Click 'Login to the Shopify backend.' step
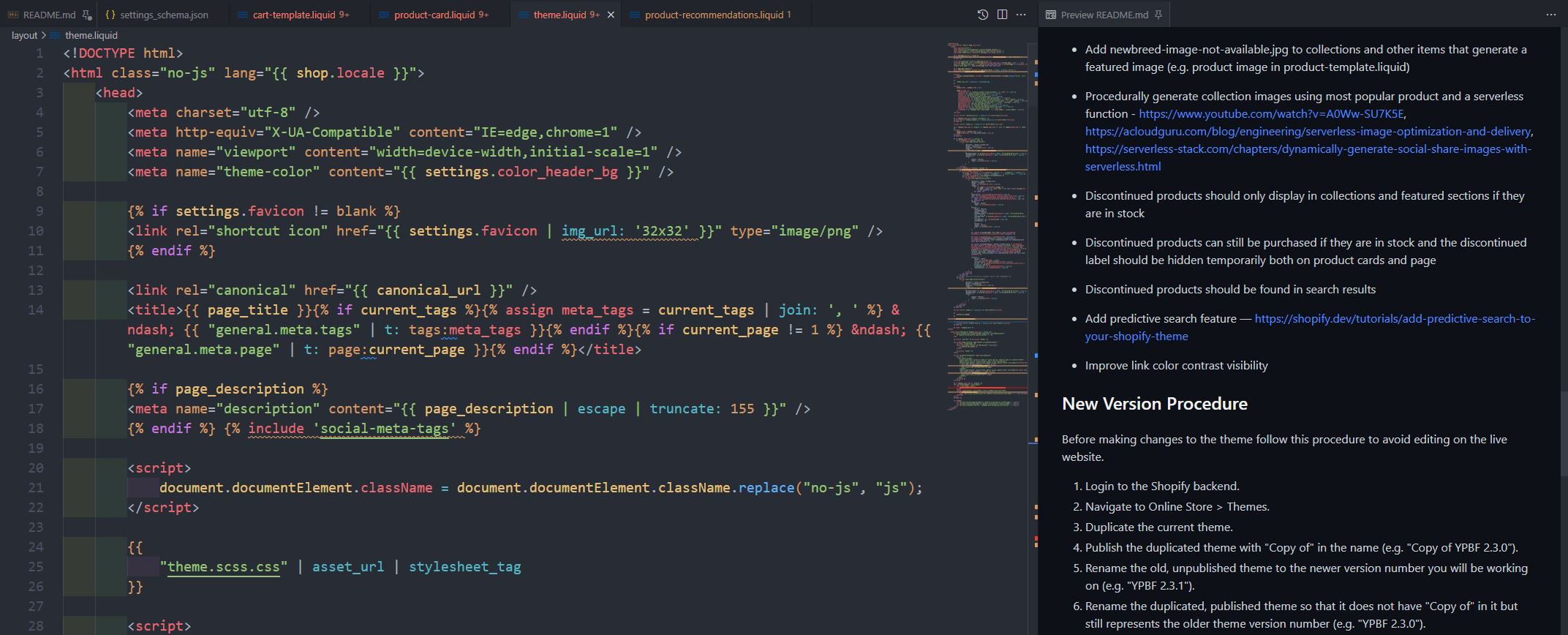Screen dimensions: 1568x635 pyautogui.click(x=1162, y=486)
